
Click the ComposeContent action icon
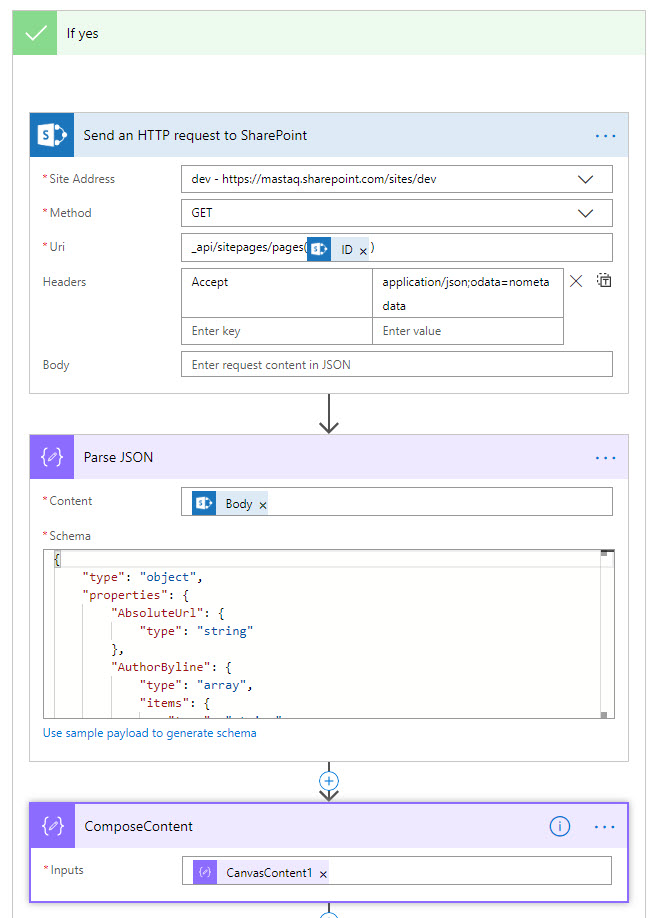click(x=52, y=826)
